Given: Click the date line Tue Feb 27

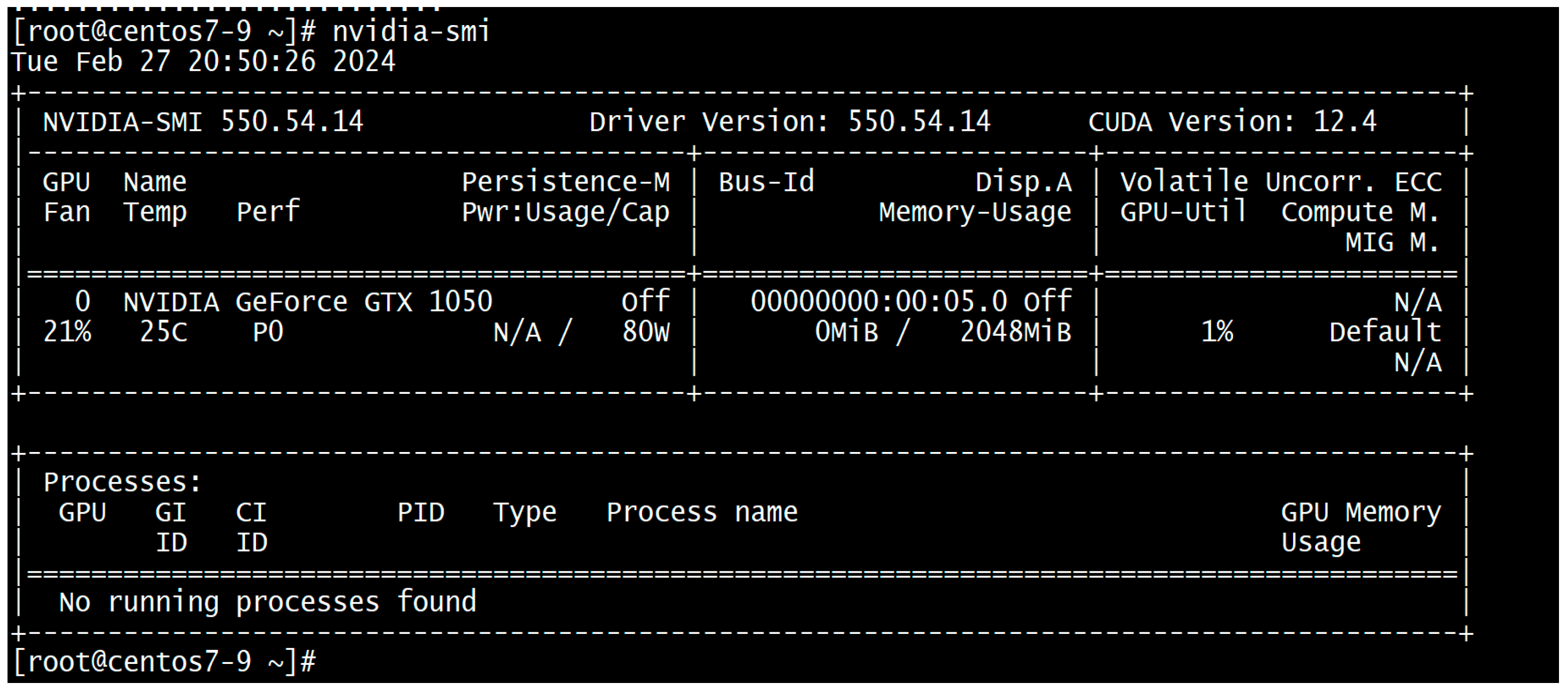Looking at the screenshot, I should [203, 62].
